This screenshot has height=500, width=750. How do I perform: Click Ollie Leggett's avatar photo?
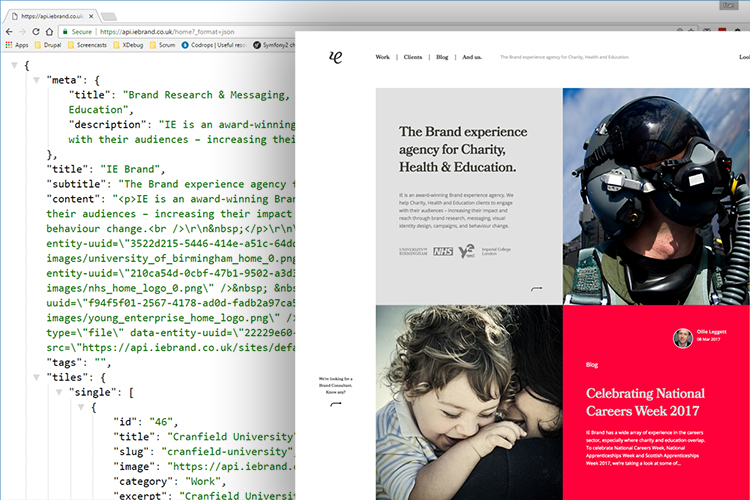tap(683, 338)
